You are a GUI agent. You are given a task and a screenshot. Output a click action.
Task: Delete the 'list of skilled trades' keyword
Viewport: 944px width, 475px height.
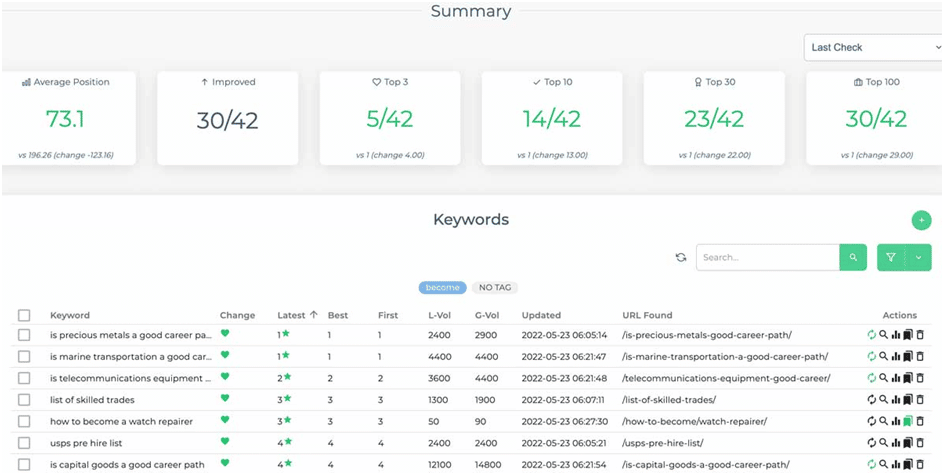tap(920, 400)
